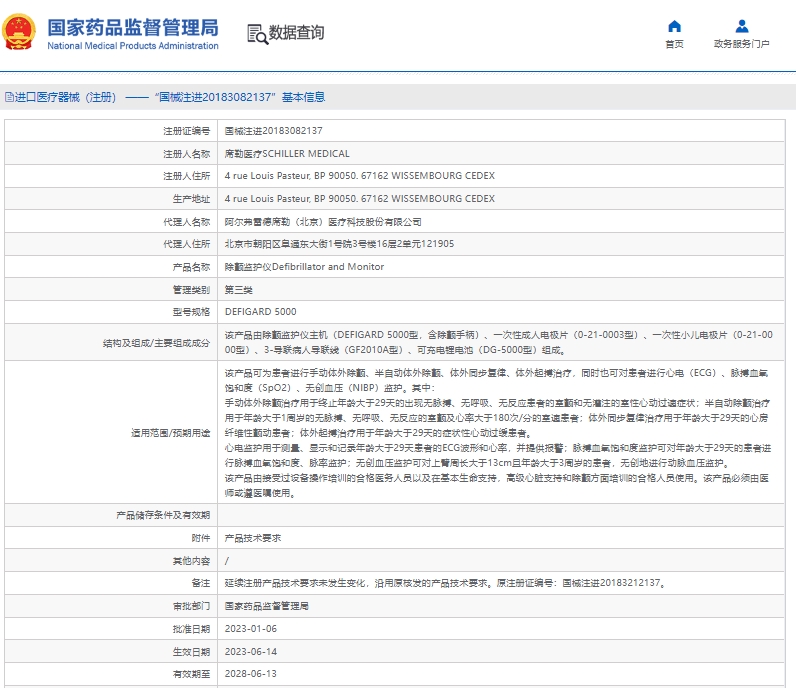The image size is (796, 688).
Task: Select agent name 阿尔弗雷德席勒 company cell
Action: [x=323, y=222]
